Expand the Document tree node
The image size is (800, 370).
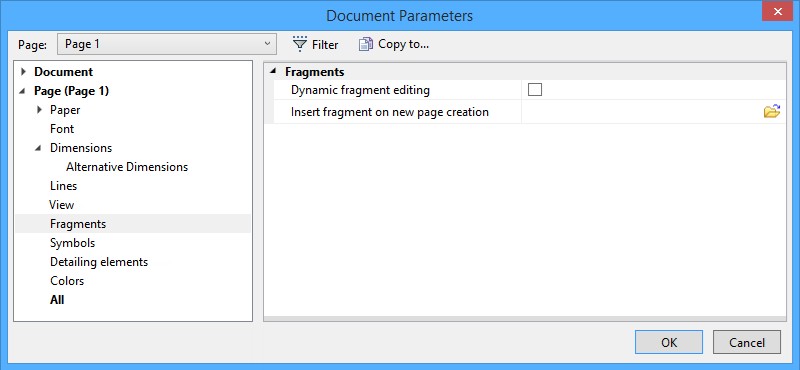(23, 72)
